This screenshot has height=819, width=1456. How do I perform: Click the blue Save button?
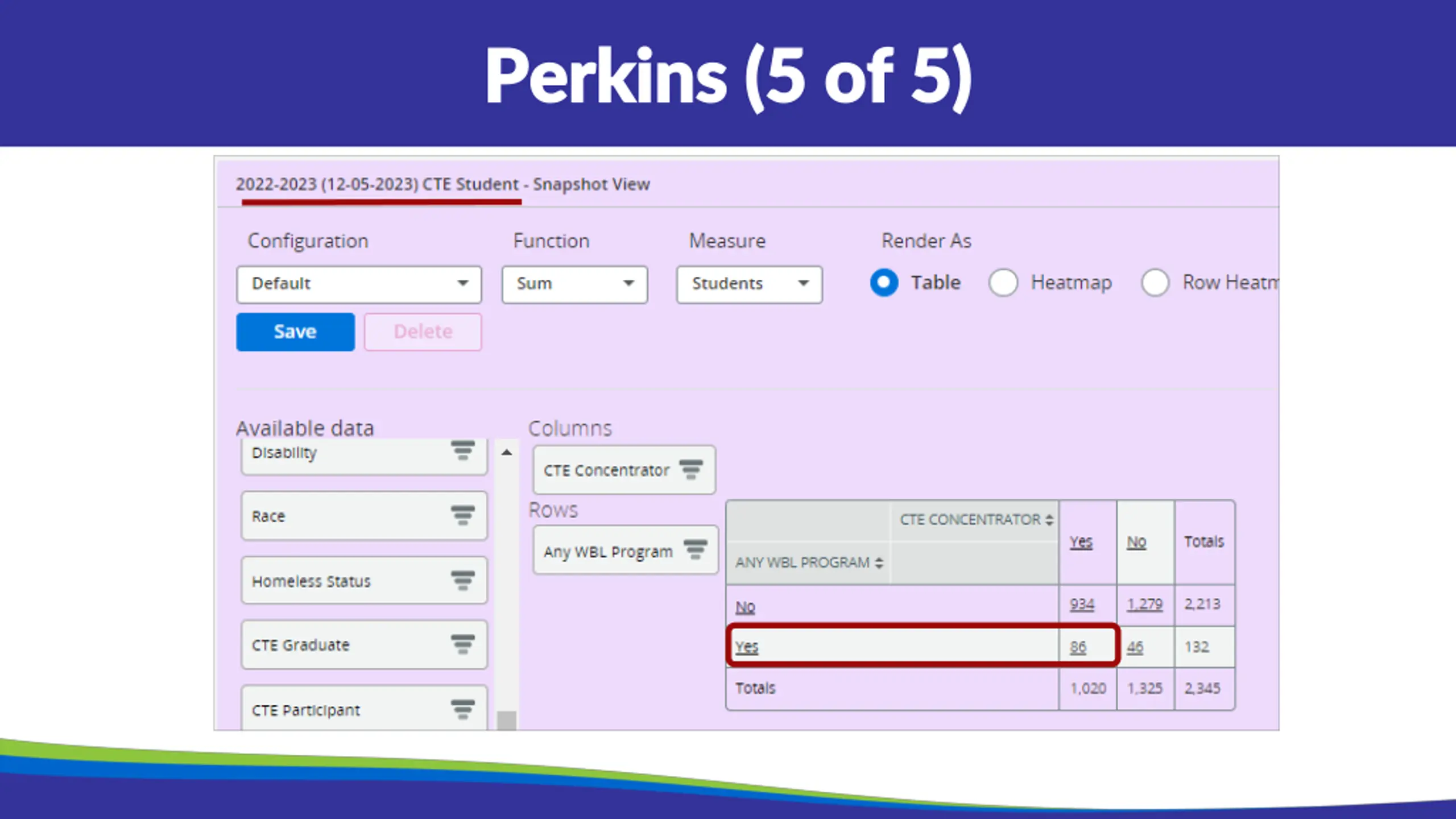(x=295, y=332)
